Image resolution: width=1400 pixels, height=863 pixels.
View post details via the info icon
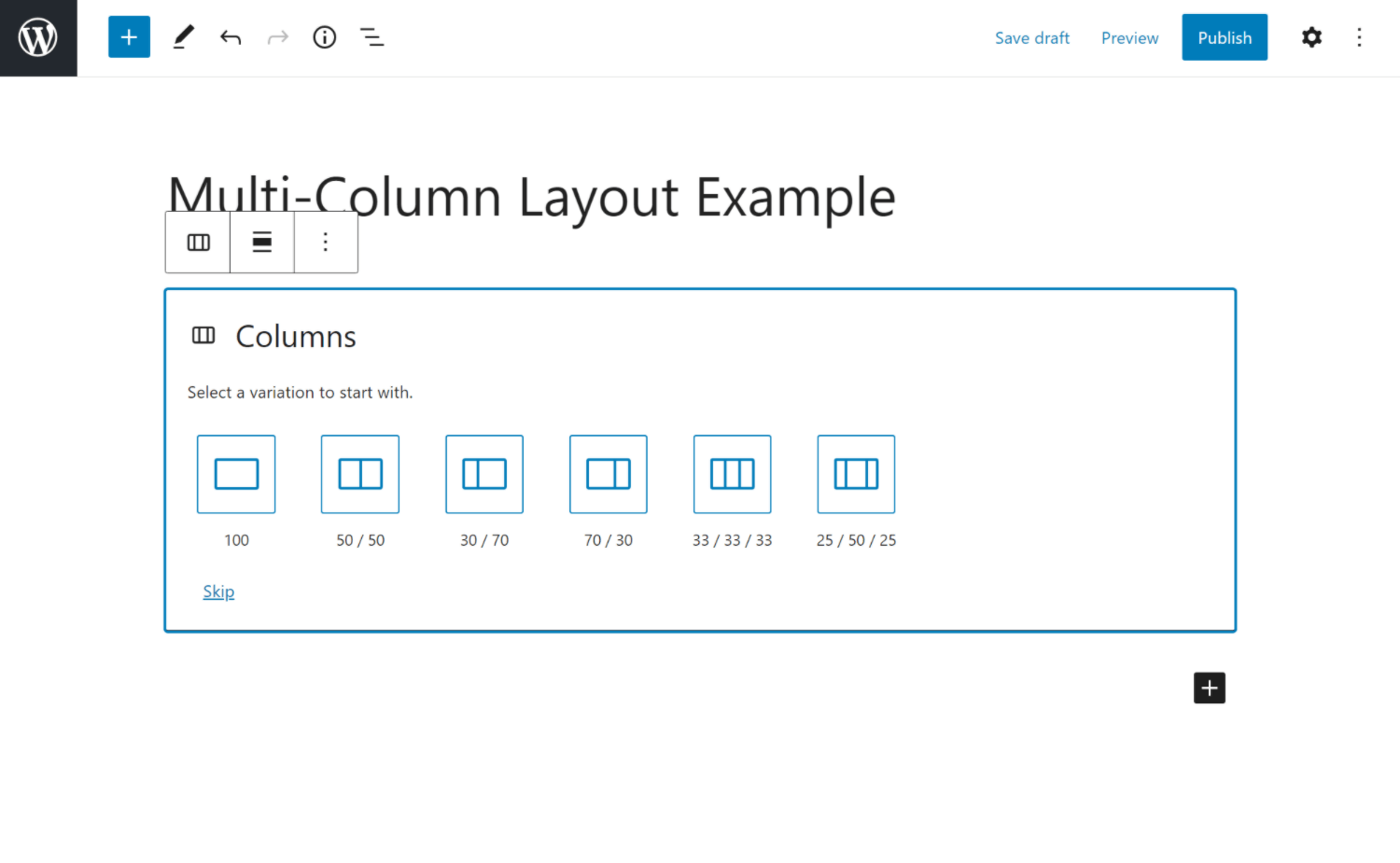[x=324, y=36]
